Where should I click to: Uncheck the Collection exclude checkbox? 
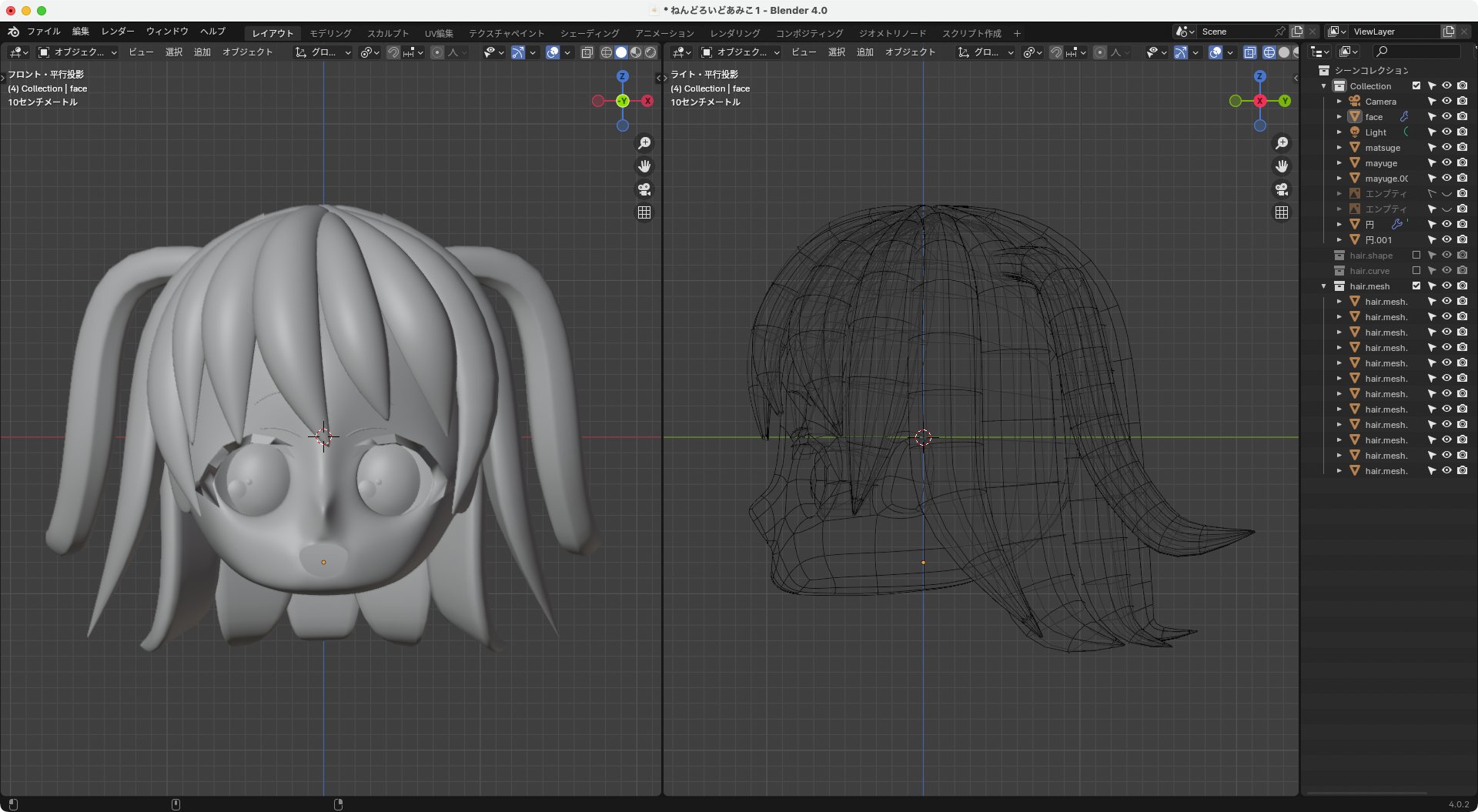coord(1416,85)
